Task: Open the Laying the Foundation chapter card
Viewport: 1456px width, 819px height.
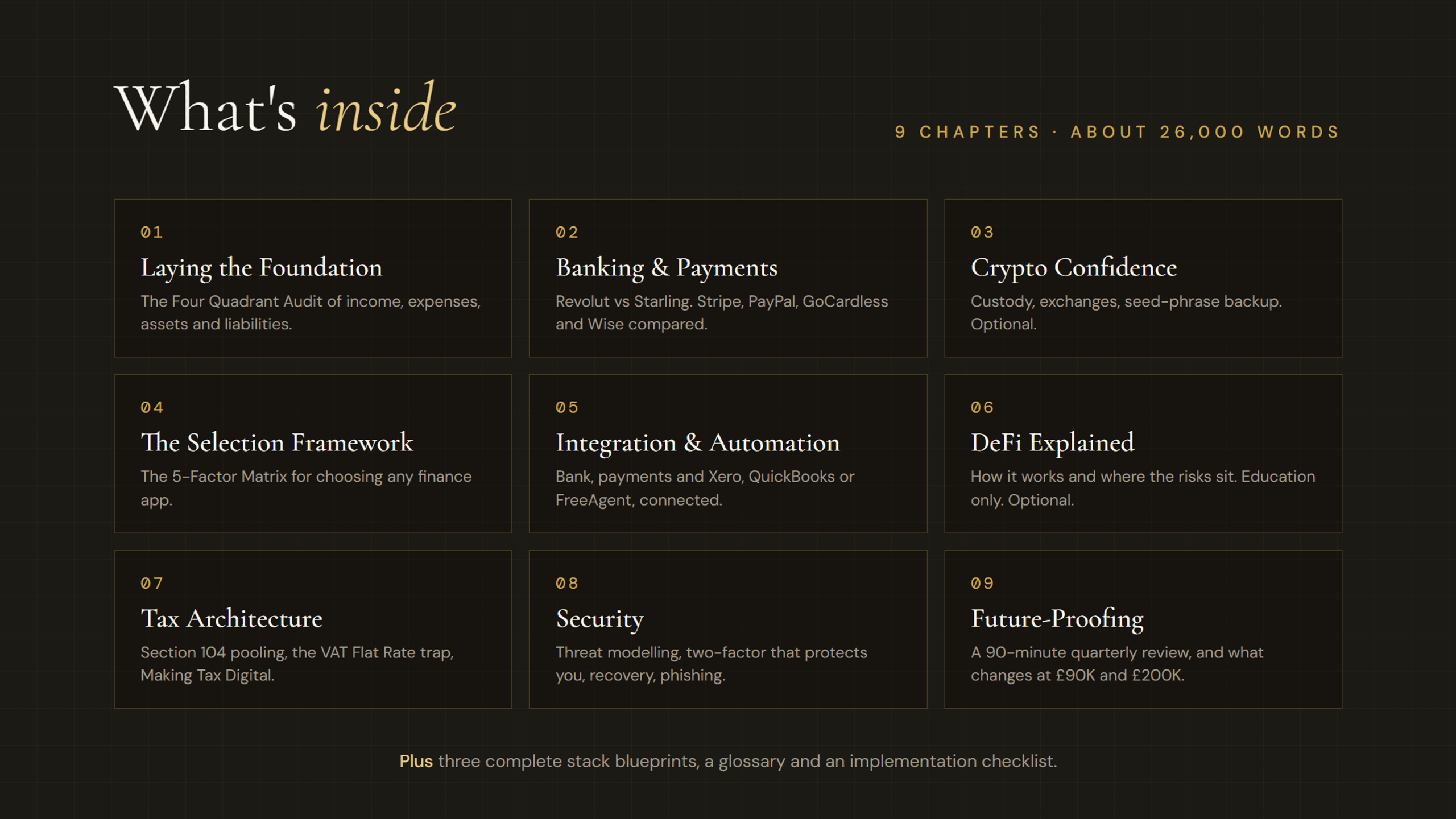Action: tap(313, 278)
